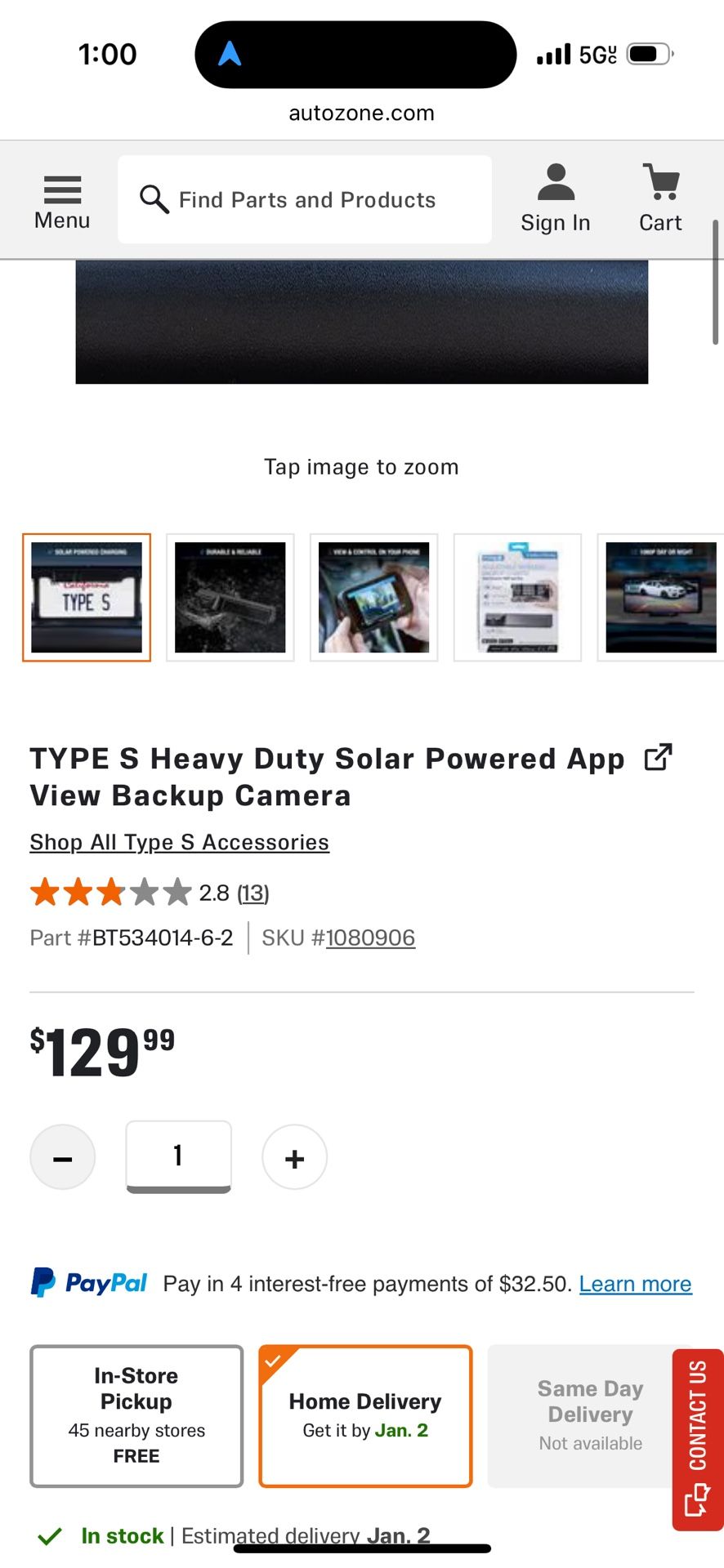Open the hamburger Menu icon

62,190
